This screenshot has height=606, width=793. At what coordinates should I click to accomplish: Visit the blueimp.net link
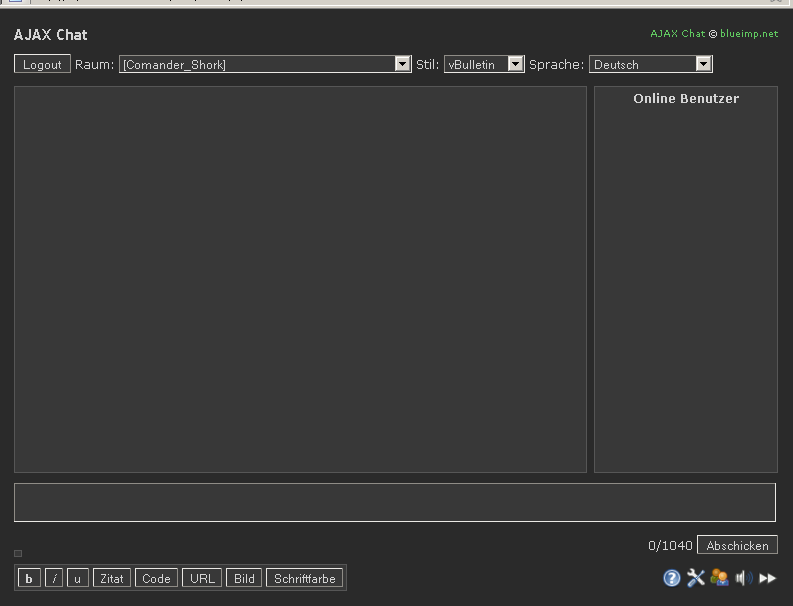tap(749, 33)
